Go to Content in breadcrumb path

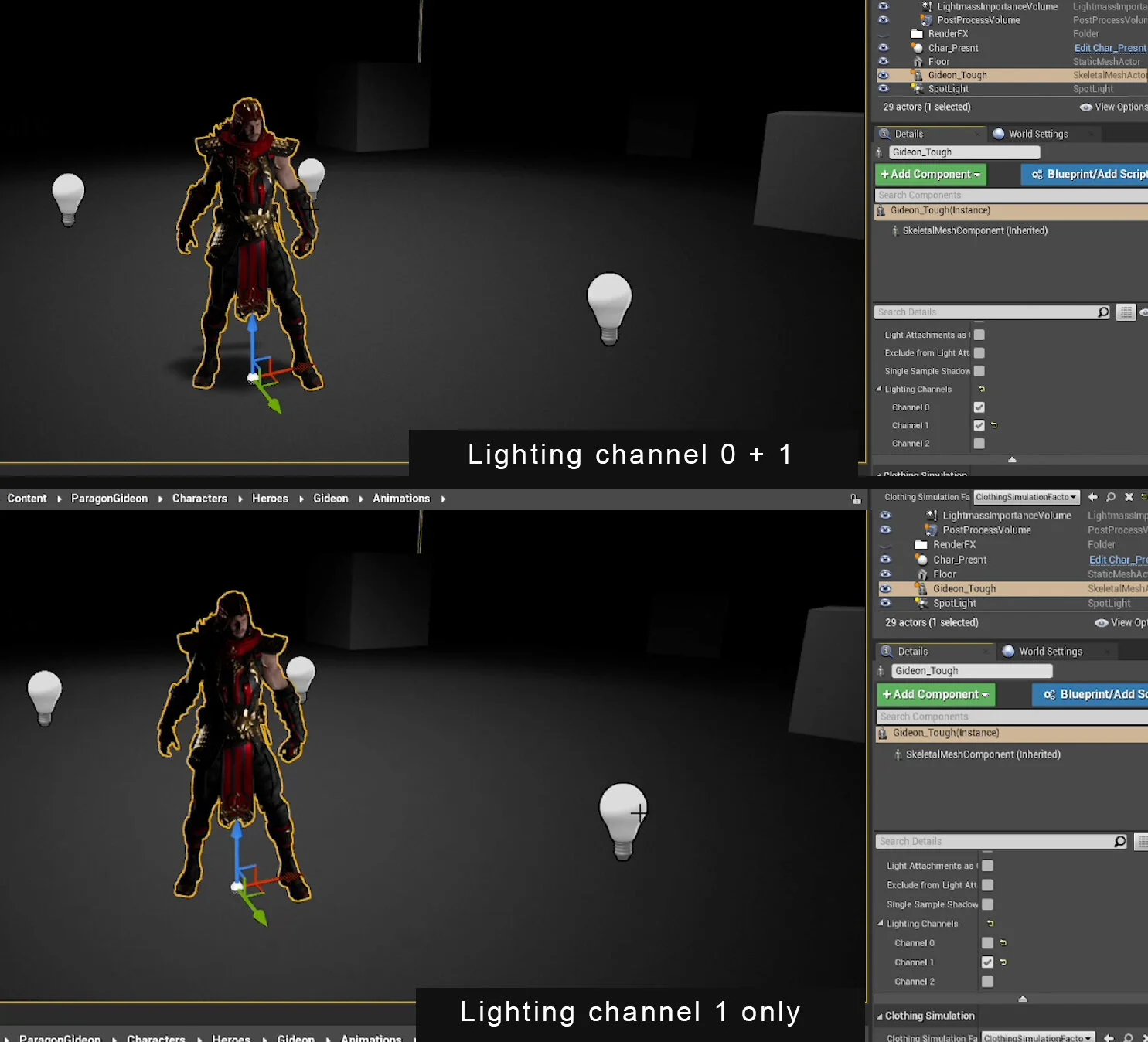click(27, 499)
